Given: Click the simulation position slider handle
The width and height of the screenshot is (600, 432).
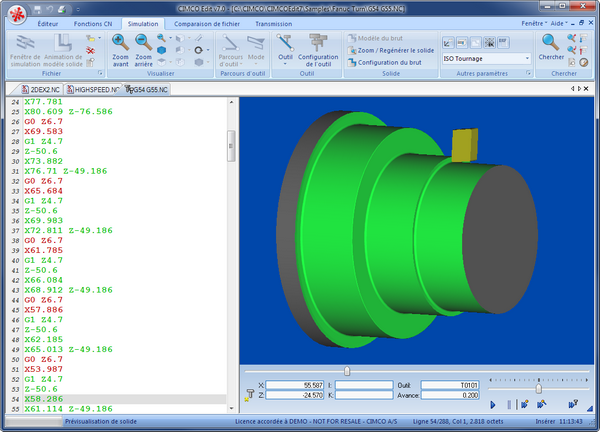Looking at the screenshot, I should (347, 371).
